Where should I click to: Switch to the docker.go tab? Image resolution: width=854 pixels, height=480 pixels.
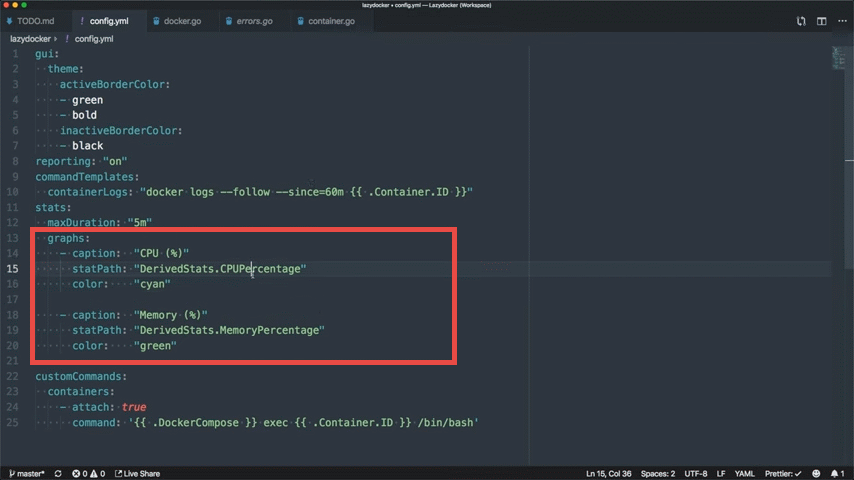(x=181, y=21)
